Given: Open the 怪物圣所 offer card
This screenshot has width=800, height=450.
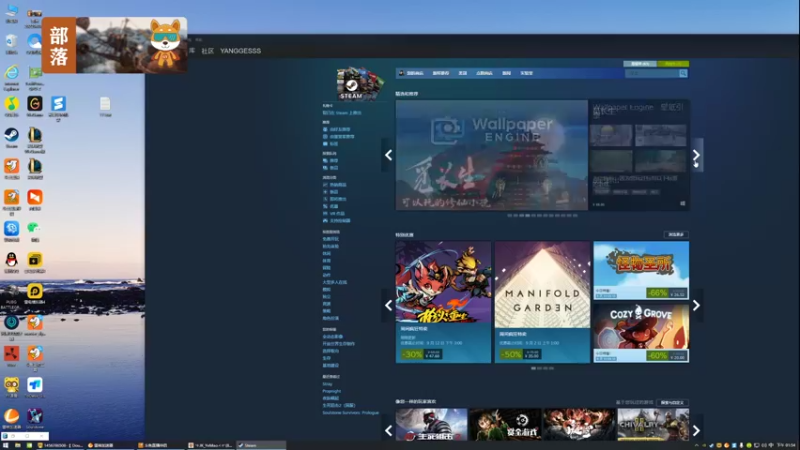Looking at the screenshot, I should click(641, 270).
